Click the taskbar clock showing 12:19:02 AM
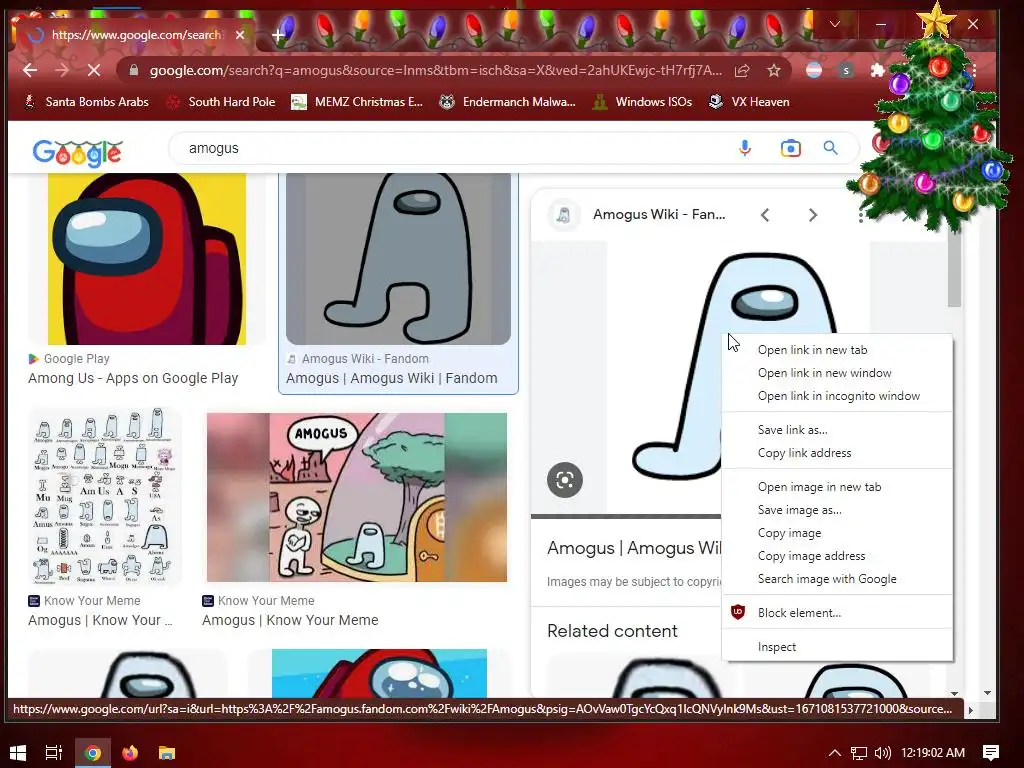The image size is (1024, 768). [x=933, y=753]
